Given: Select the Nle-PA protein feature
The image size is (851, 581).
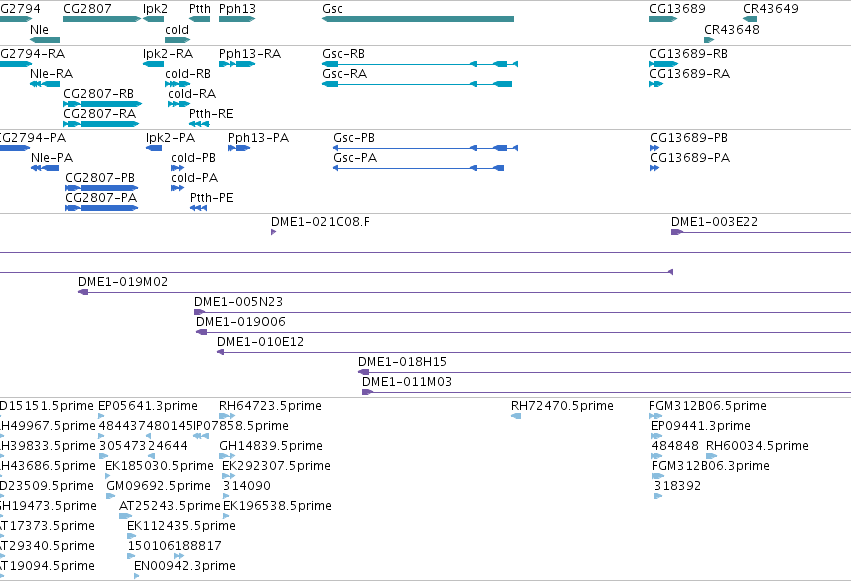Looking at the screenshot, I should coord(45,168).
